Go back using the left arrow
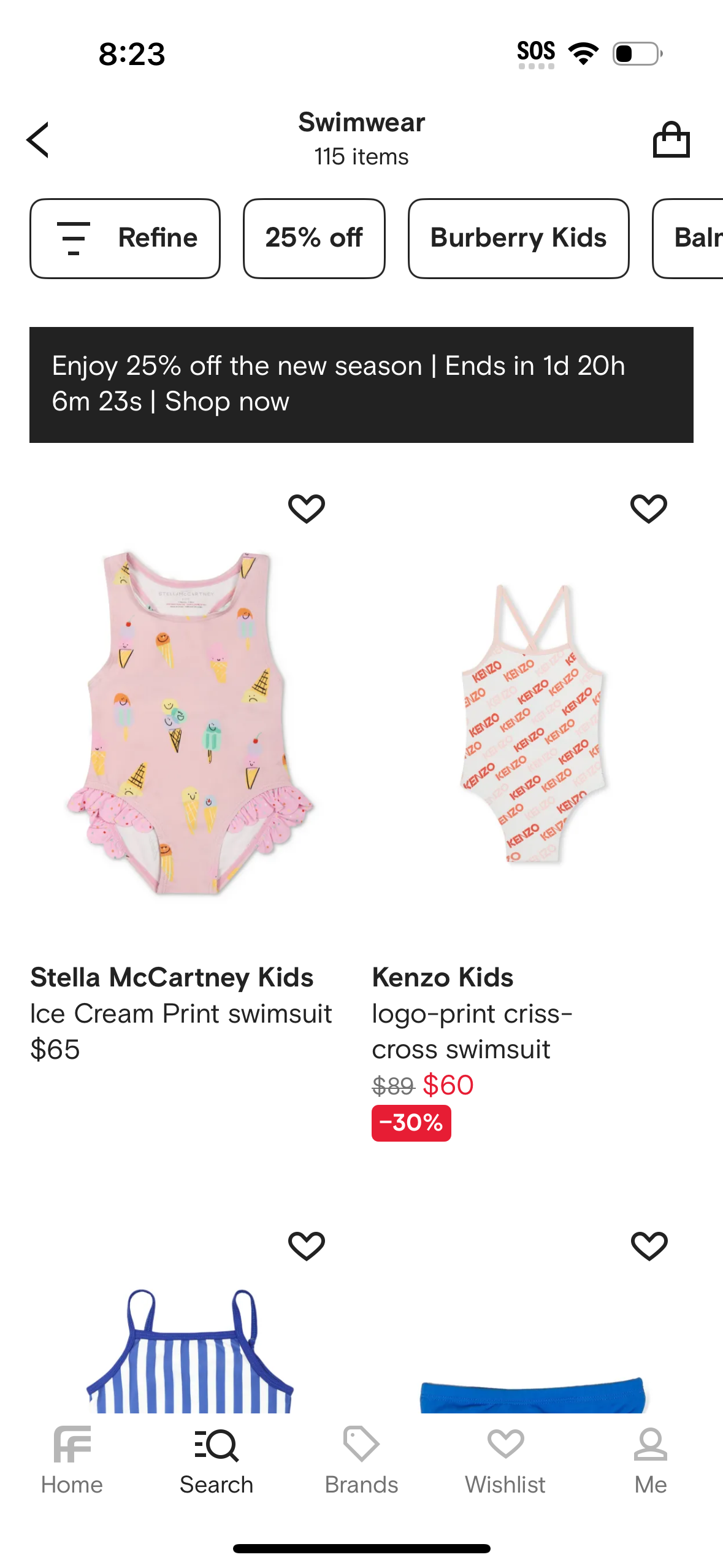The height and width of the screenshot is (1568, 723). (38, 140)
